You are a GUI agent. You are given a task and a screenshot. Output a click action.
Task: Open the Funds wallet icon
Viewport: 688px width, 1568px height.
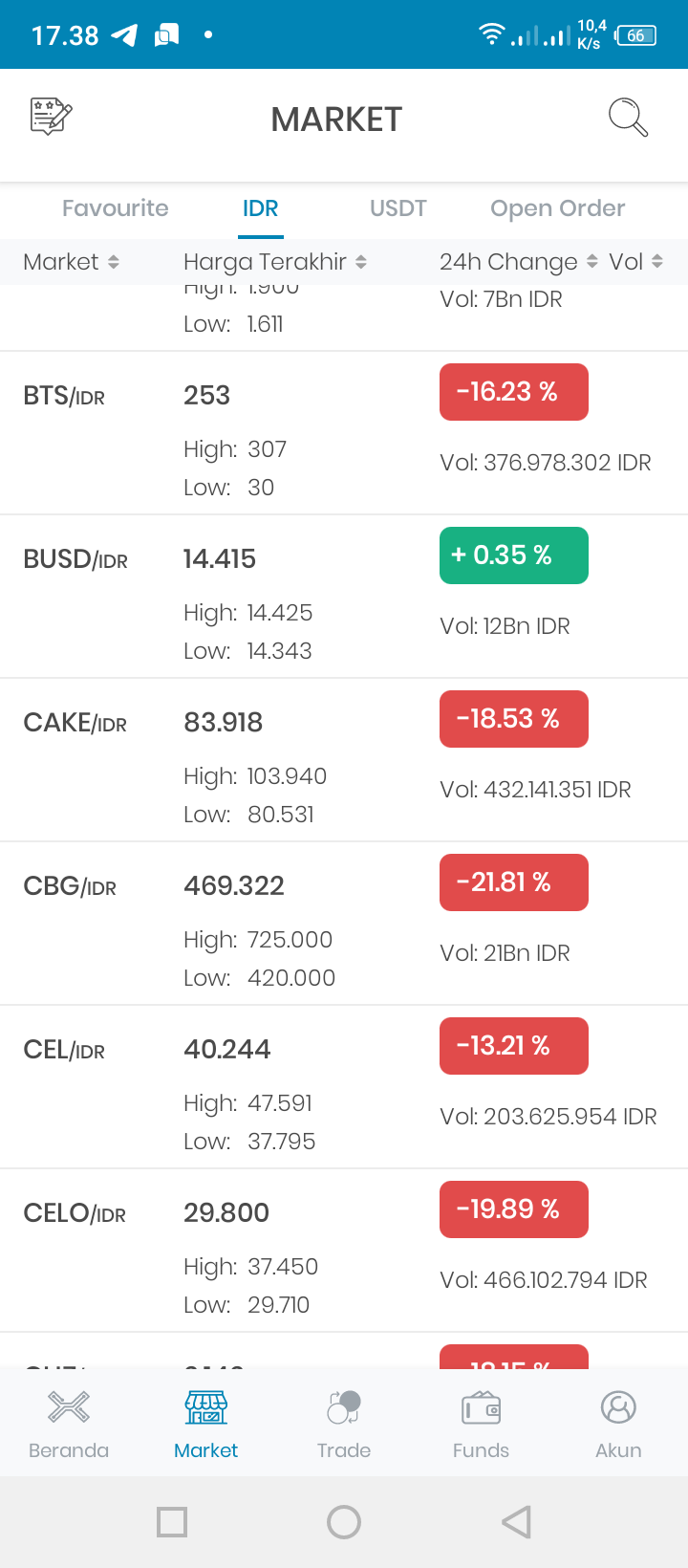point(482,1408)
